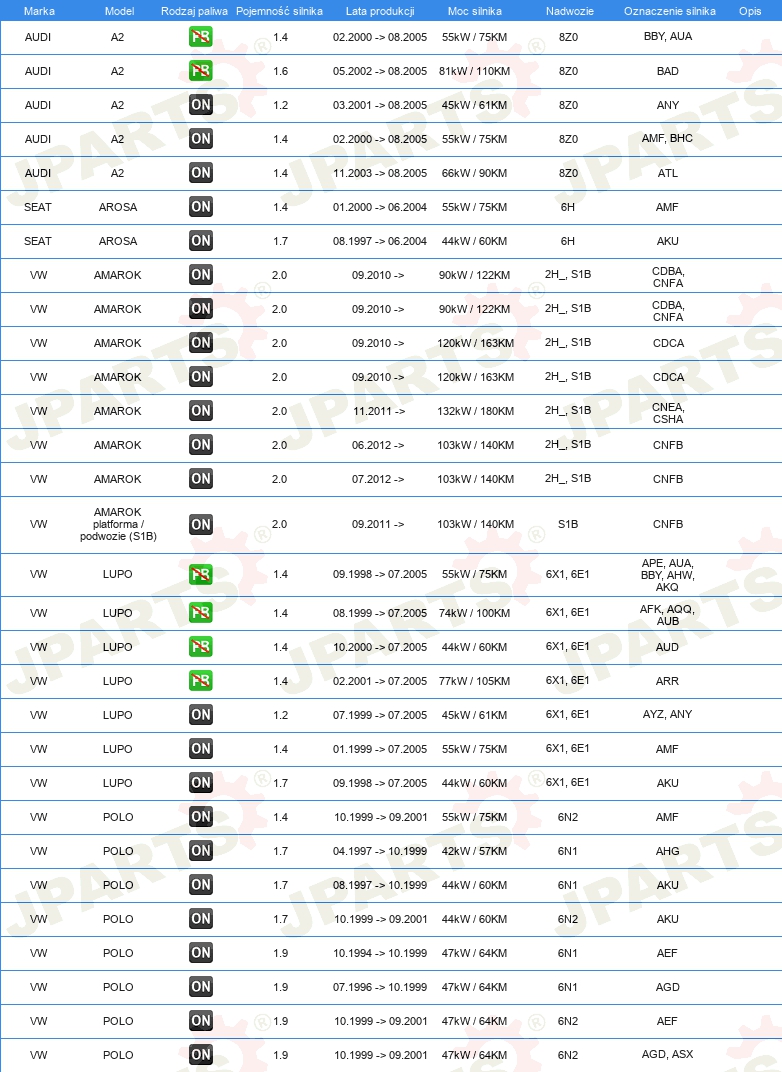Click the Oznaczenie silnika column header
782x1072 pixels.
pos(669,11)
